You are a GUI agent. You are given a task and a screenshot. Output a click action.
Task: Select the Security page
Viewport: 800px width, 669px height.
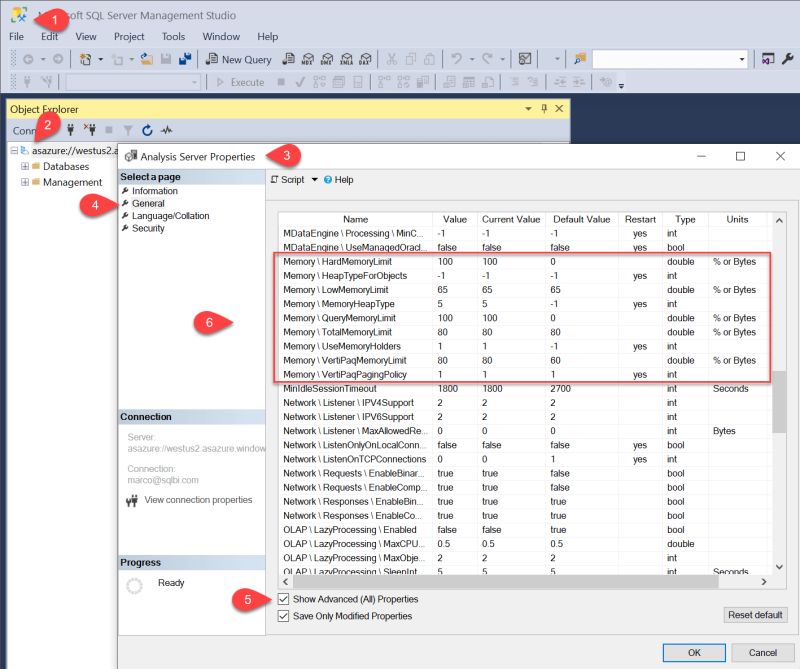tap(147, 228)
